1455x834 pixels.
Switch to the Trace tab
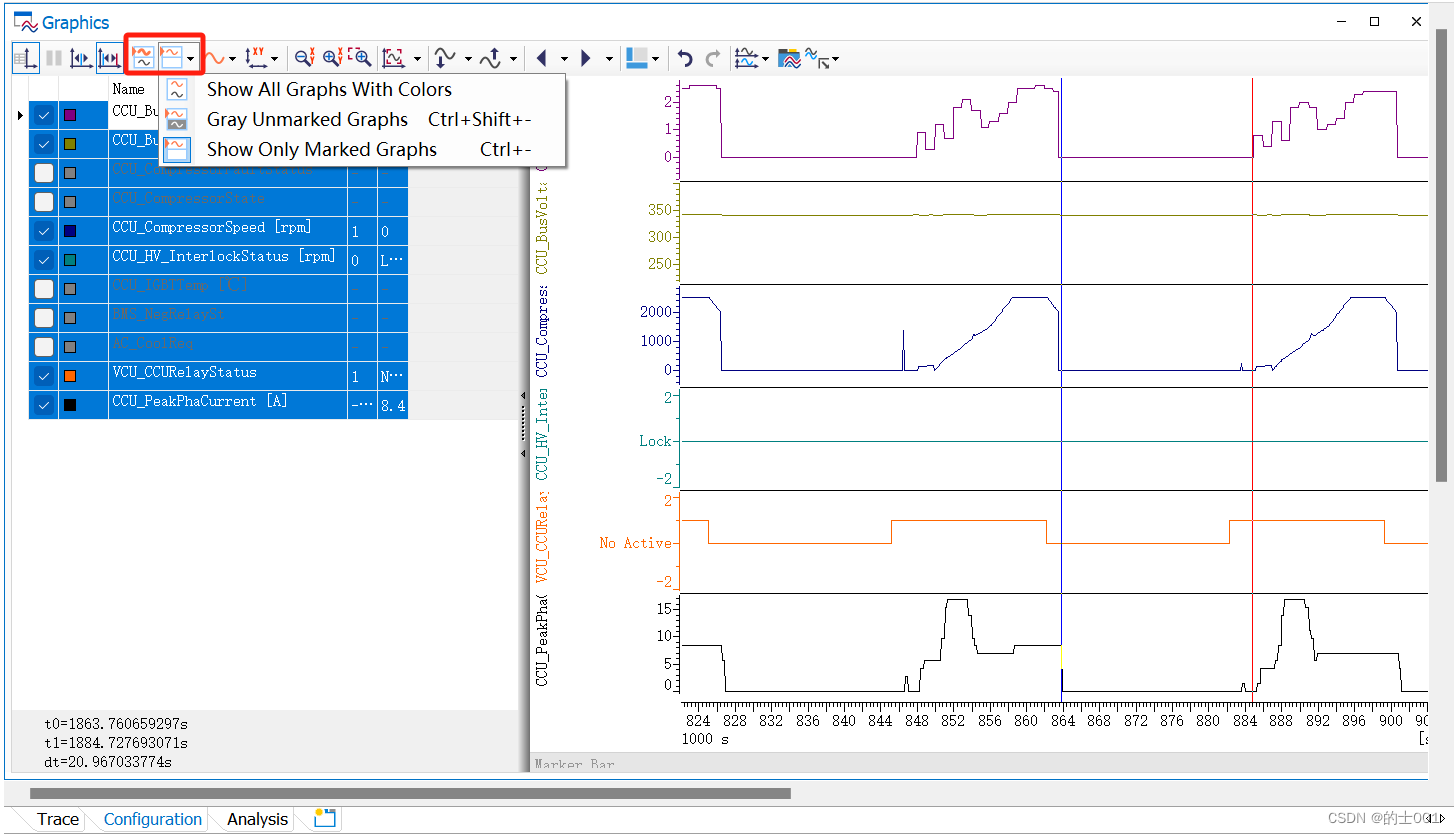click(58, 819)
